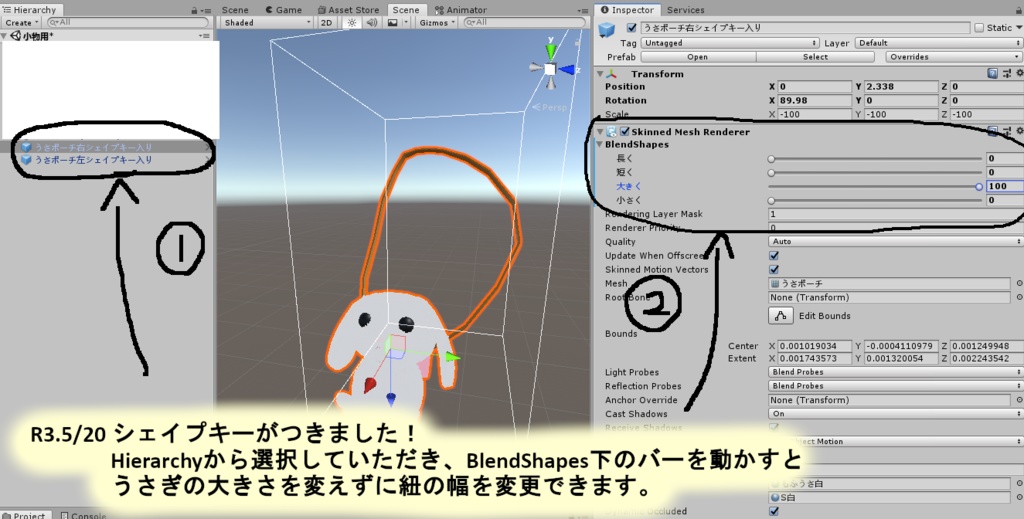Switch to the Asset Store tab
The image size is (1024, 519).
click(348, 10)
